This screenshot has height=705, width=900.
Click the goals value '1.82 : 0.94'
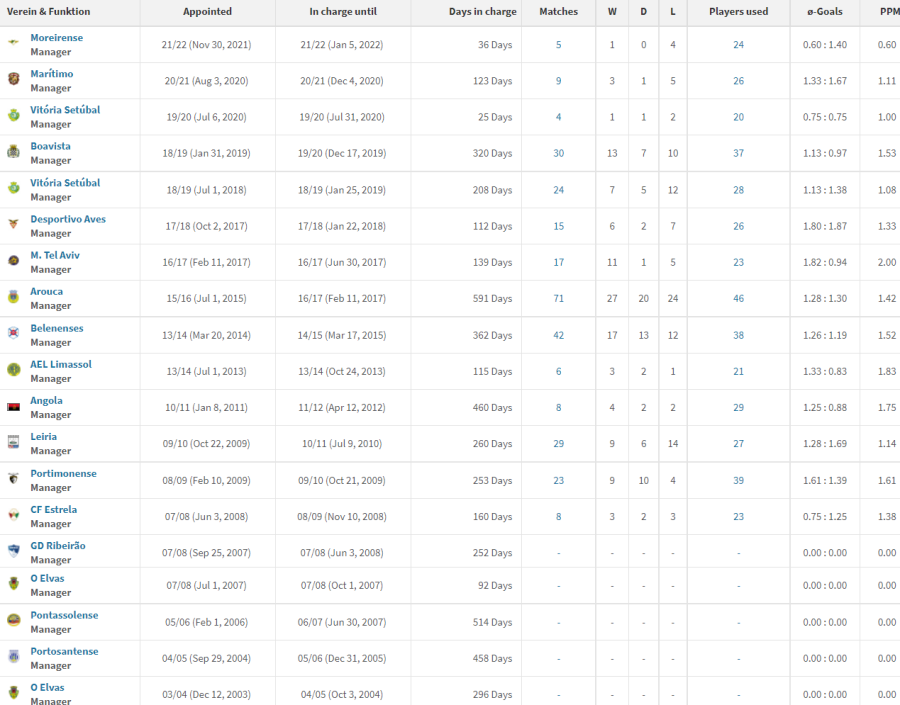825,262
